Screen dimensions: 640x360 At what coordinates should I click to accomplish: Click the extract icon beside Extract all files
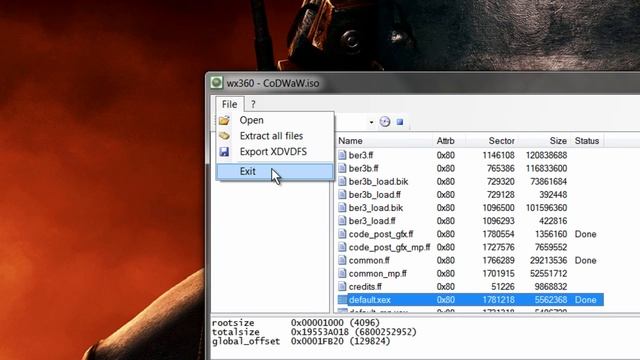click(224, 136)
